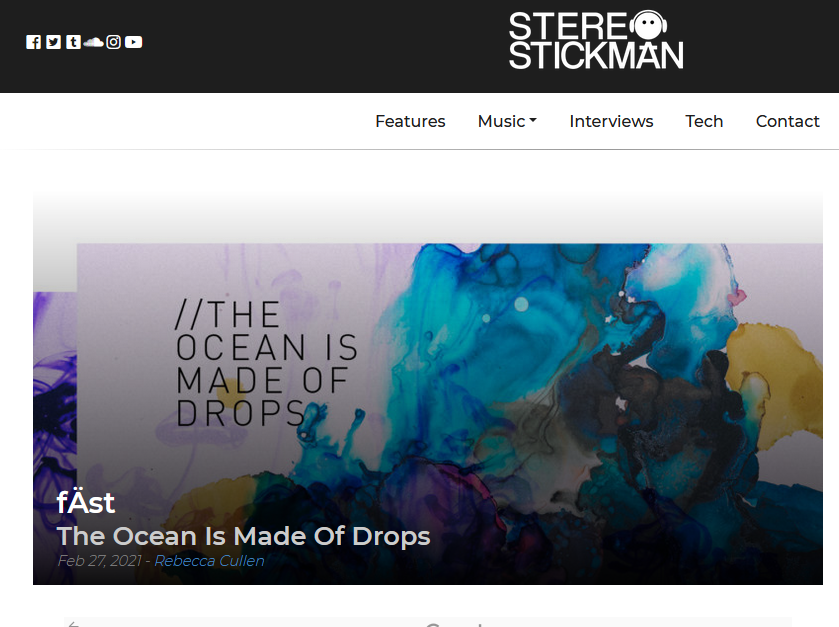Open the YouTube play icon
Image resolution: width=839 pixels, height=627 pixels.
point(134,42)
